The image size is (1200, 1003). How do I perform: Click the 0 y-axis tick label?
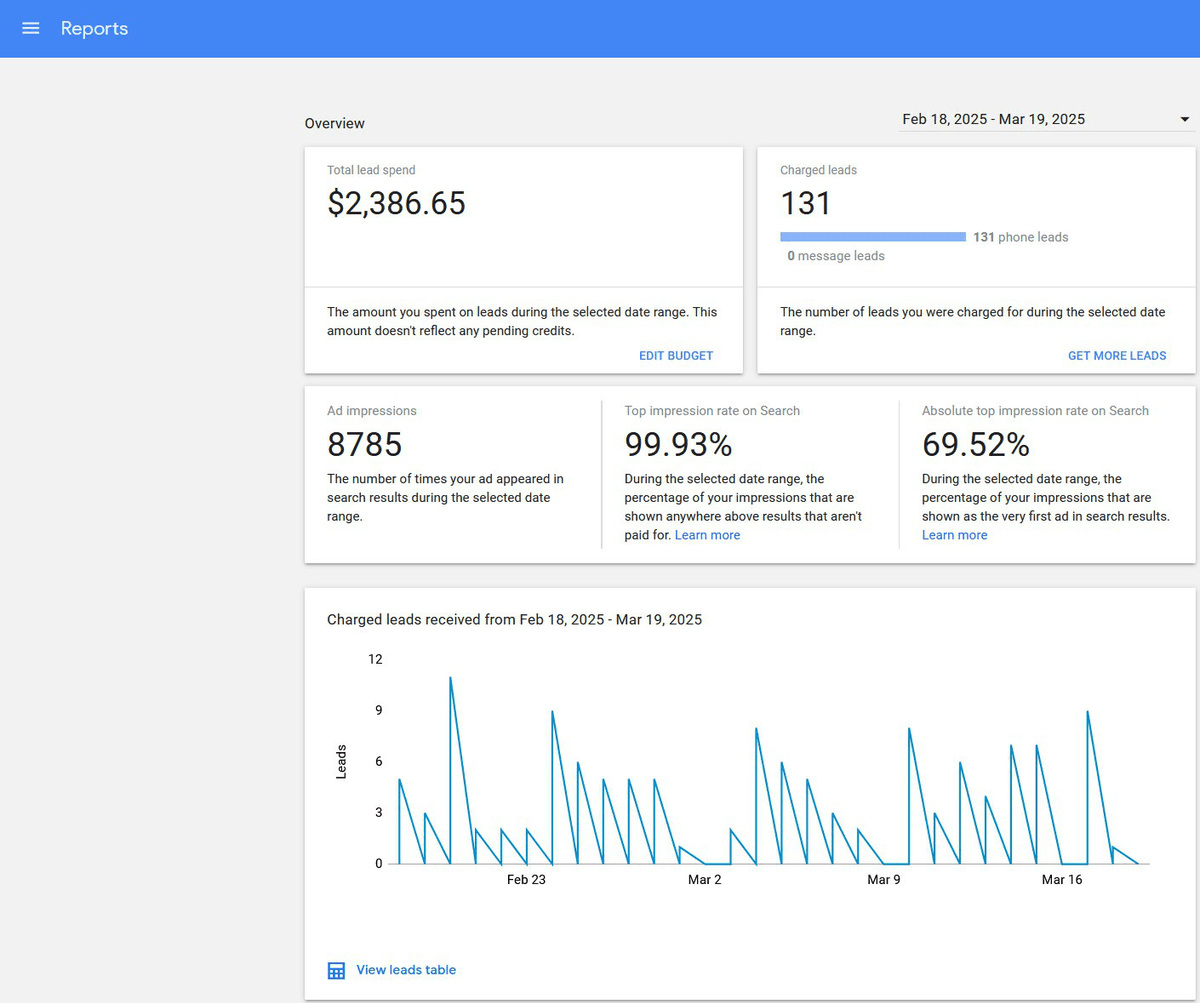378,863
